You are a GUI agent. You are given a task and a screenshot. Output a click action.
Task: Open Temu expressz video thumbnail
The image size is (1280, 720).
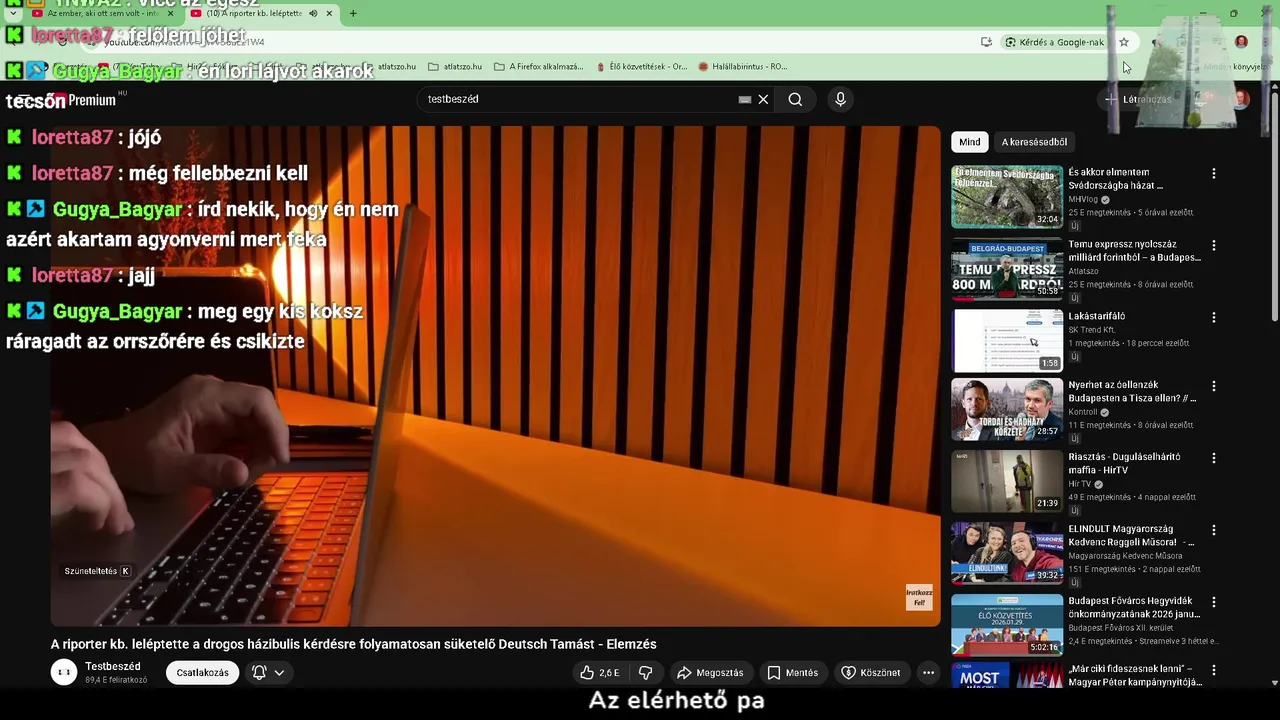tap(1007, 269)
